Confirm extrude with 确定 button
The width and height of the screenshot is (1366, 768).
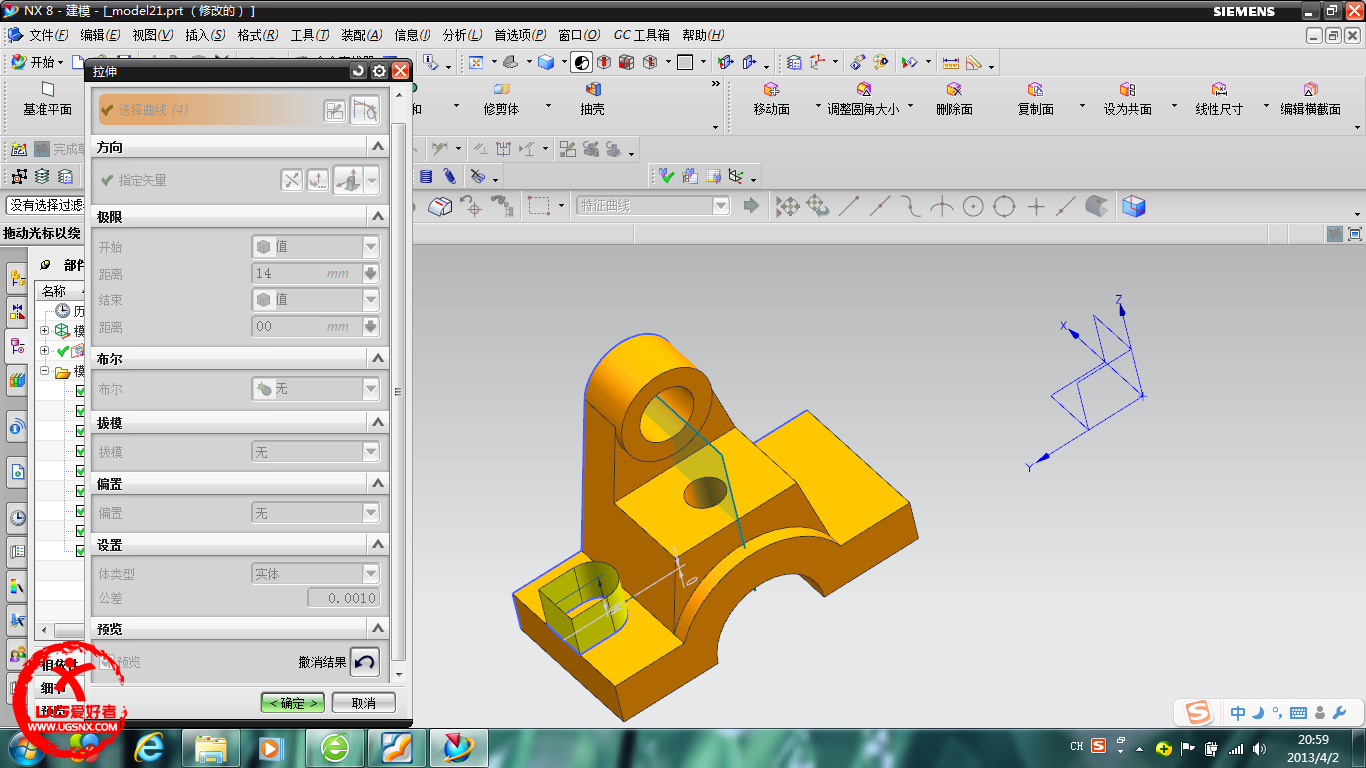(292, 703)
